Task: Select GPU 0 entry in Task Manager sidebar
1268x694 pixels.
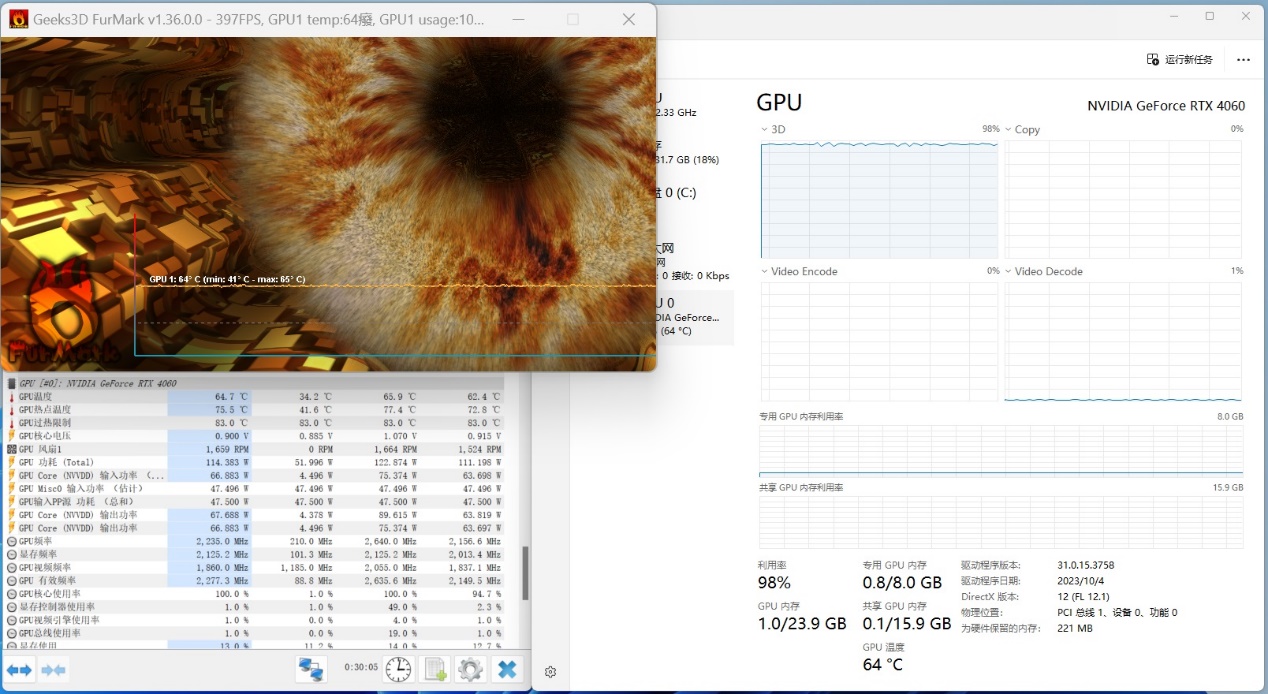Action: coord(693,317)
